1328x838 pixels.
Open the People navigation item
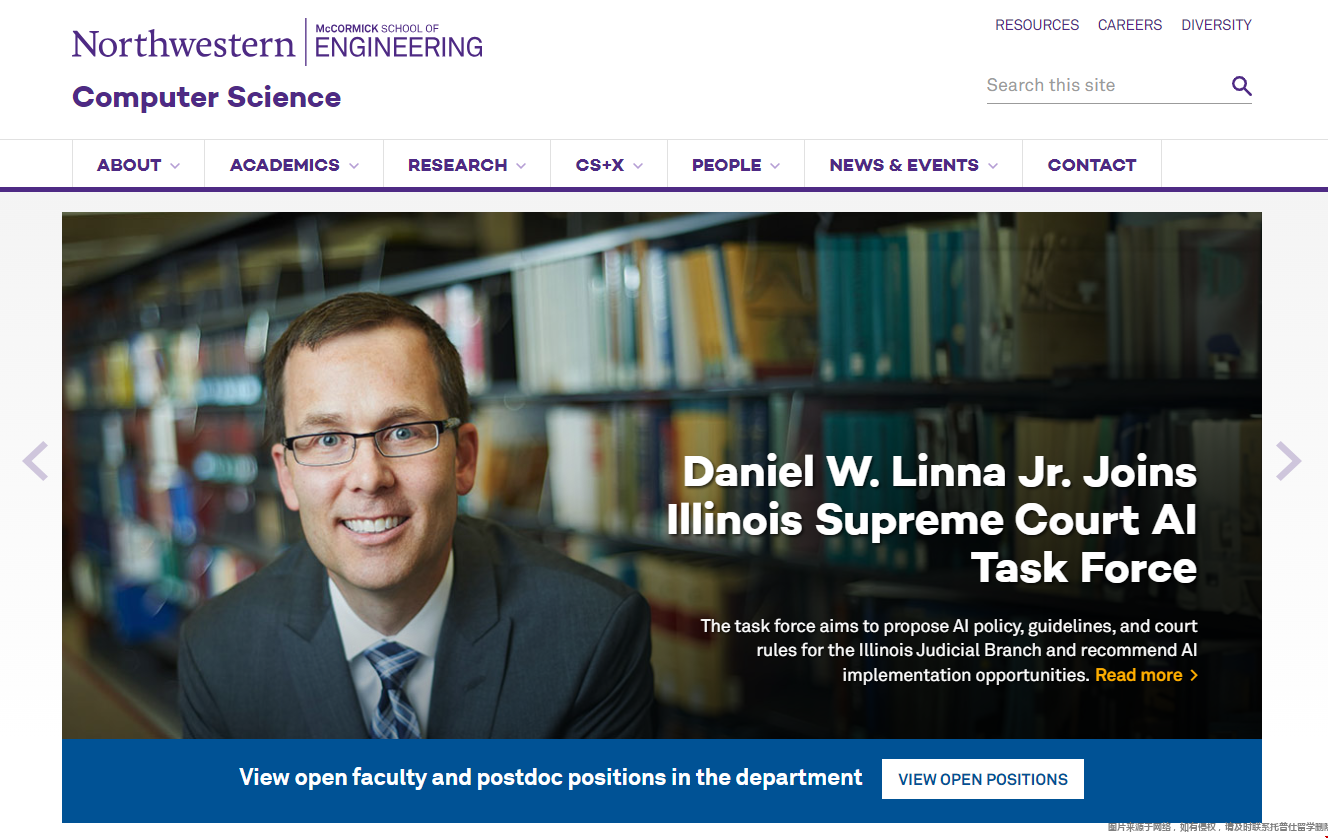[x=727, y=165]
